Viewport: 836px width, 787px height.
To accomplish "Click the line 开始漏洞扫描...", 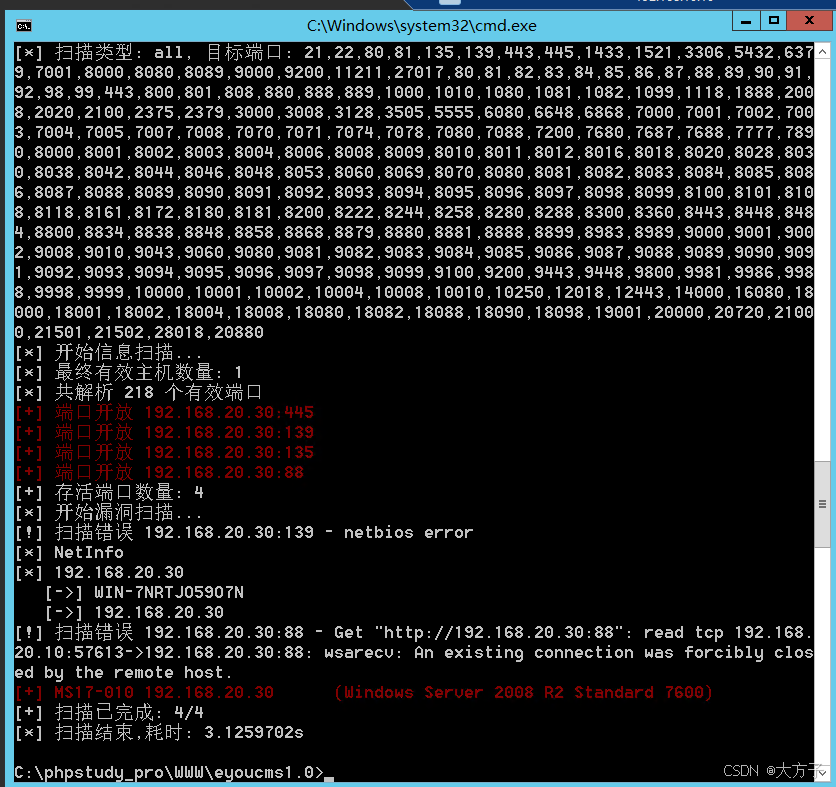I will point(108,512).
